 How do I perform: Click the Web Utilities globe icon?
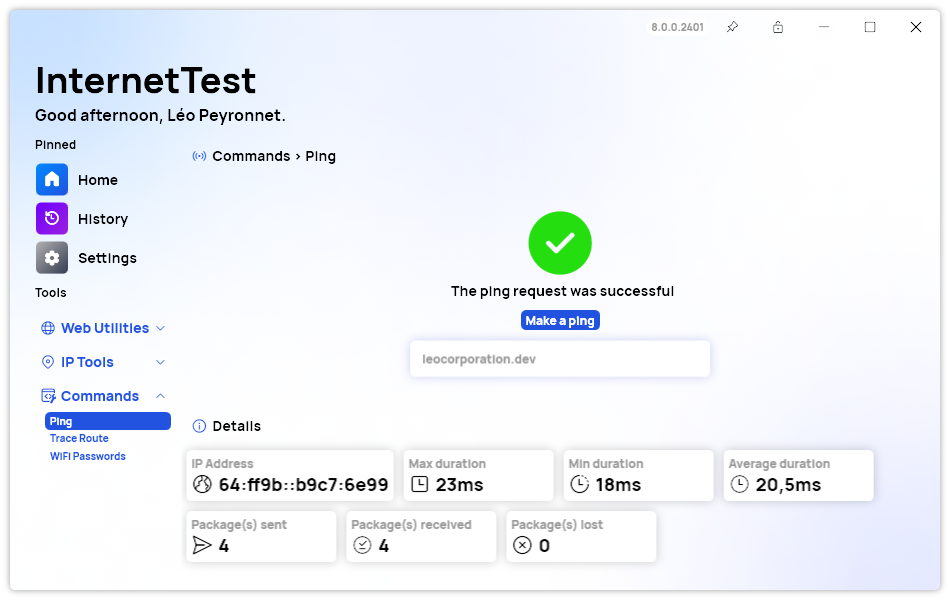(48, 328)
